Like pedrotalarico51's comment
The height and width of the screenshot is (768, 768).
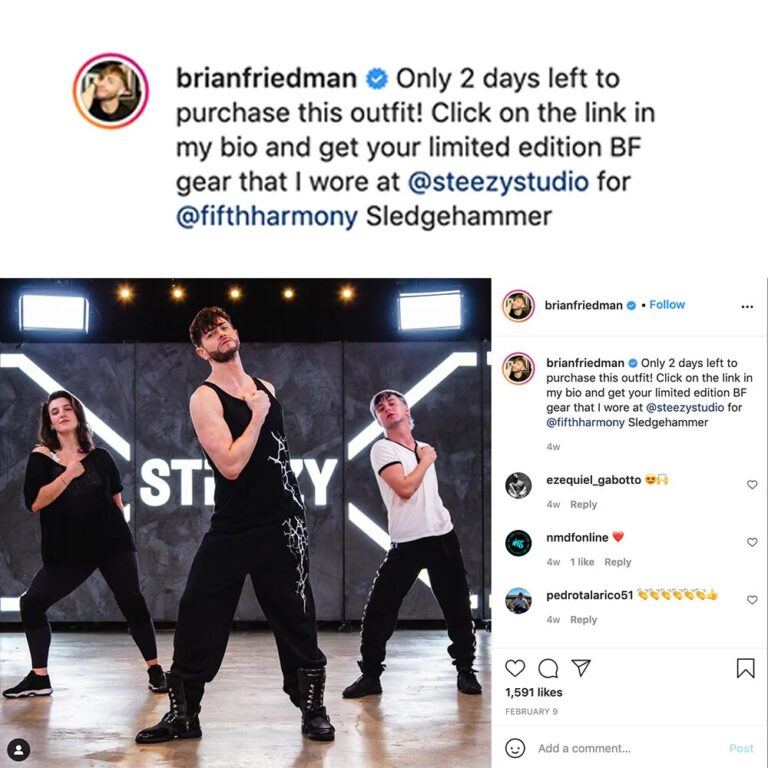click(752, 600)
